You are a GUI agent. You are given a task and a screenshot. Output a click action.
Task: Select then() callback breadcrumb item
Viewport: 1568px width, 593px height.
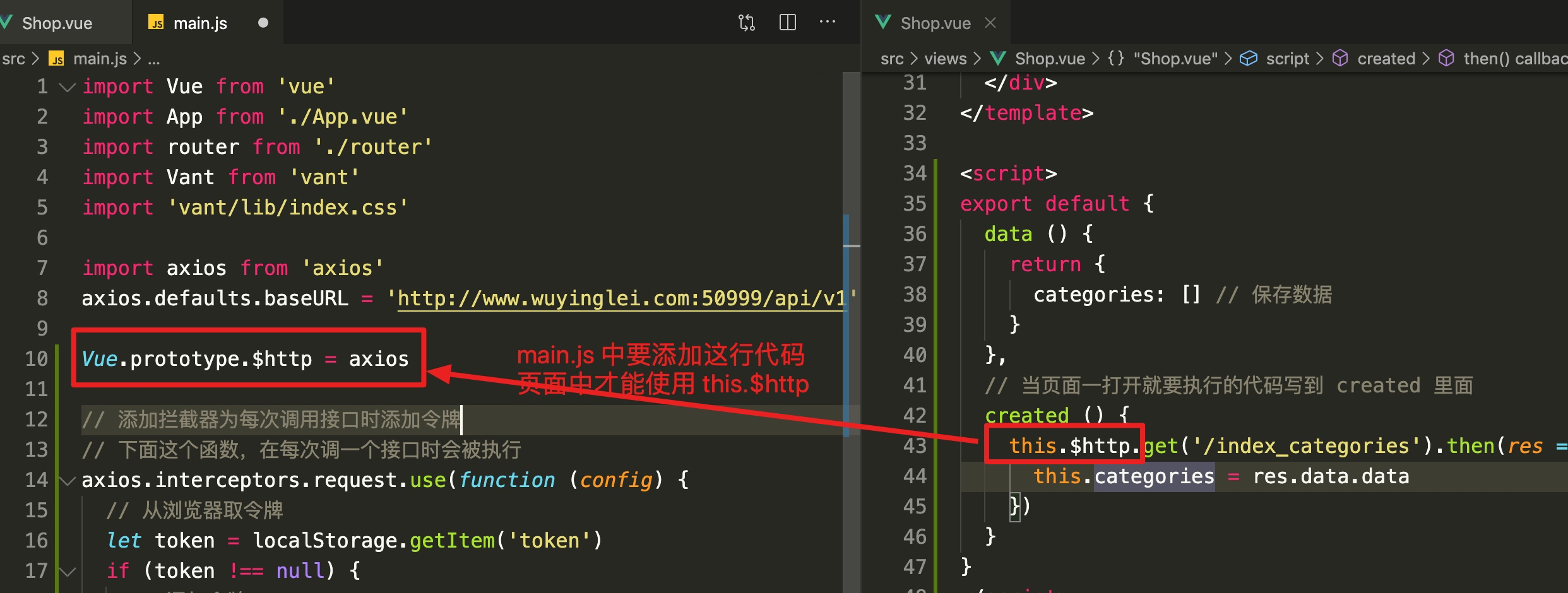[1515, 59]
